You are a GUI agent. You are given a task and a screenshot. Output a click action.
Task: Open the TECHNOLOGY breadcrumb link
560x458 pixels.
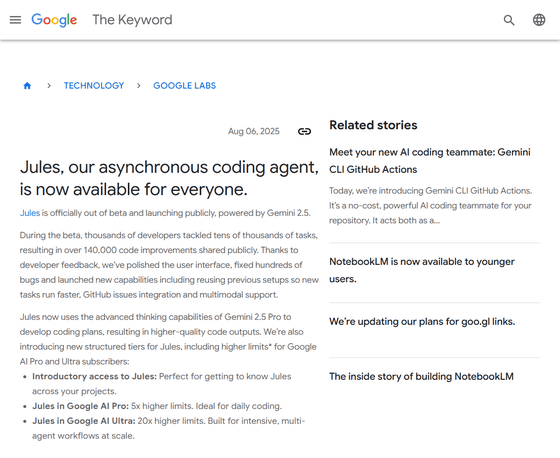click(94, 86)
